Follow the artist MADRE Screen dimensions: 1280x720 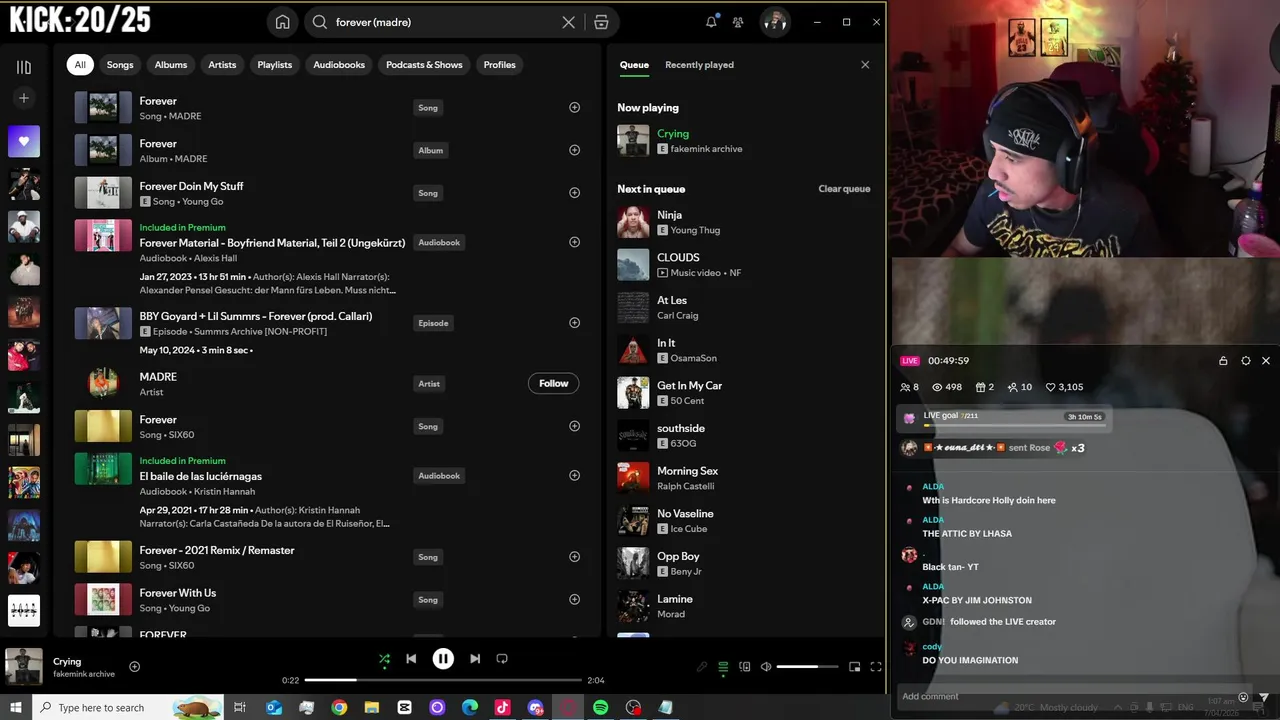(x=553, y=384)
